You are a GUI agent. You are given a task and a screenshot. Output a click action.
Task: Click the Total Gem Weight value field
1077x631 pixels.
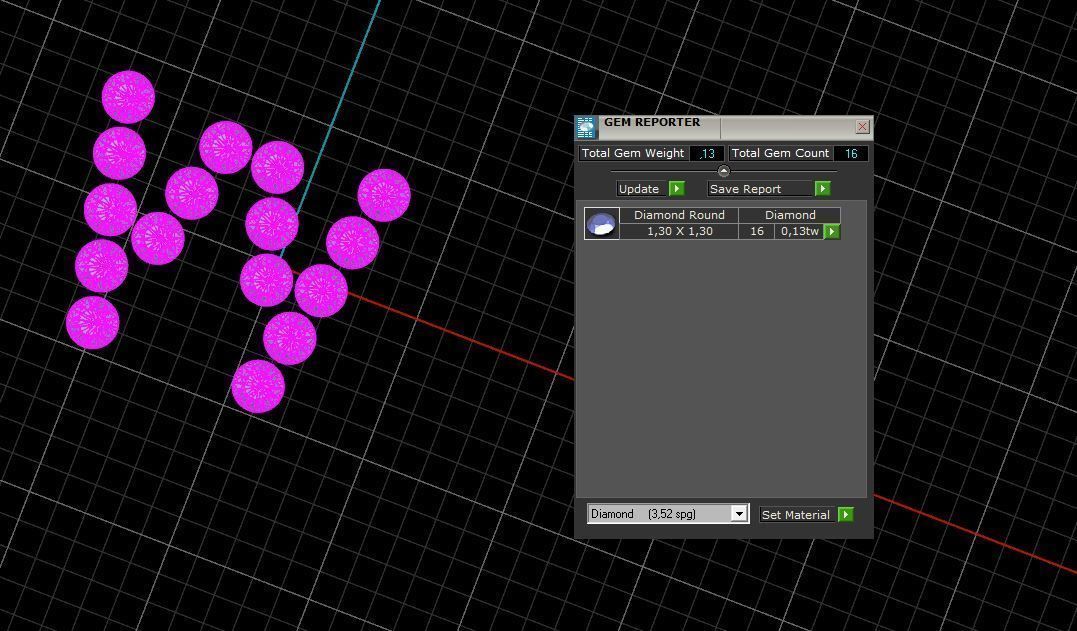(x=707, y=154)
